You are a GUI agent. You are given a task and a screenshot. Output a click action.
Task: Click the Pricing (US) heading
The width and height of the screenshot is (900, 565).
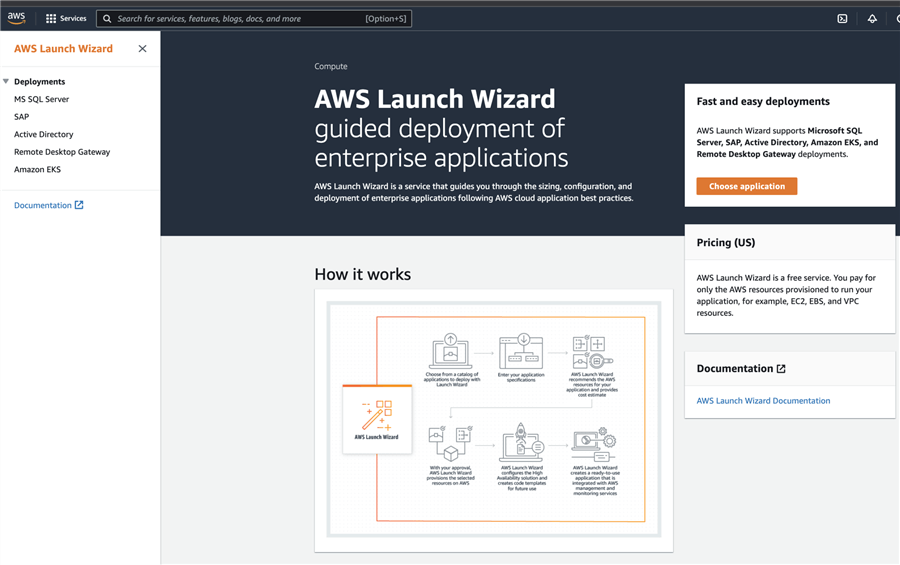[x=726, y=242]
